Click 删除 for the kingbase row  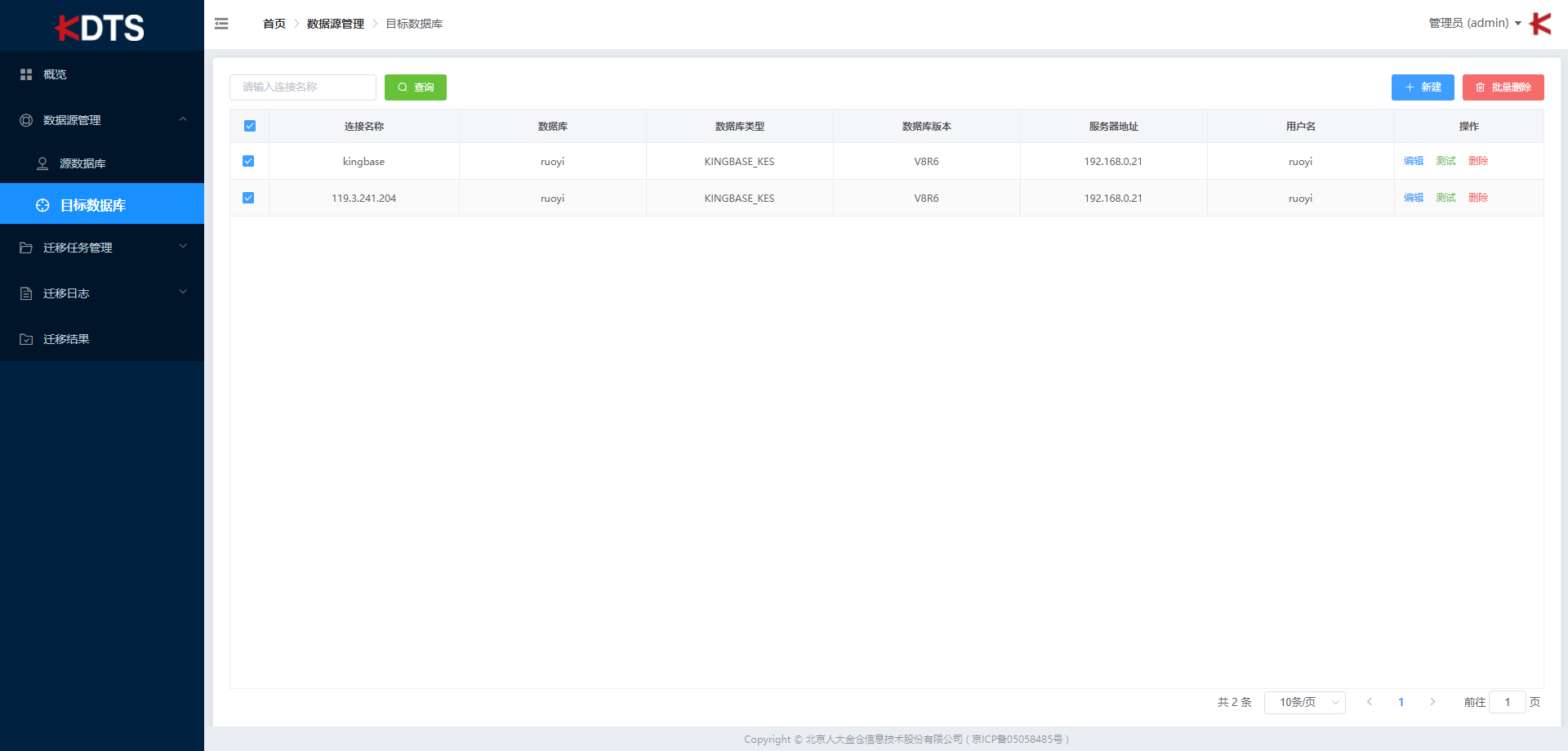click(1478, 161)
